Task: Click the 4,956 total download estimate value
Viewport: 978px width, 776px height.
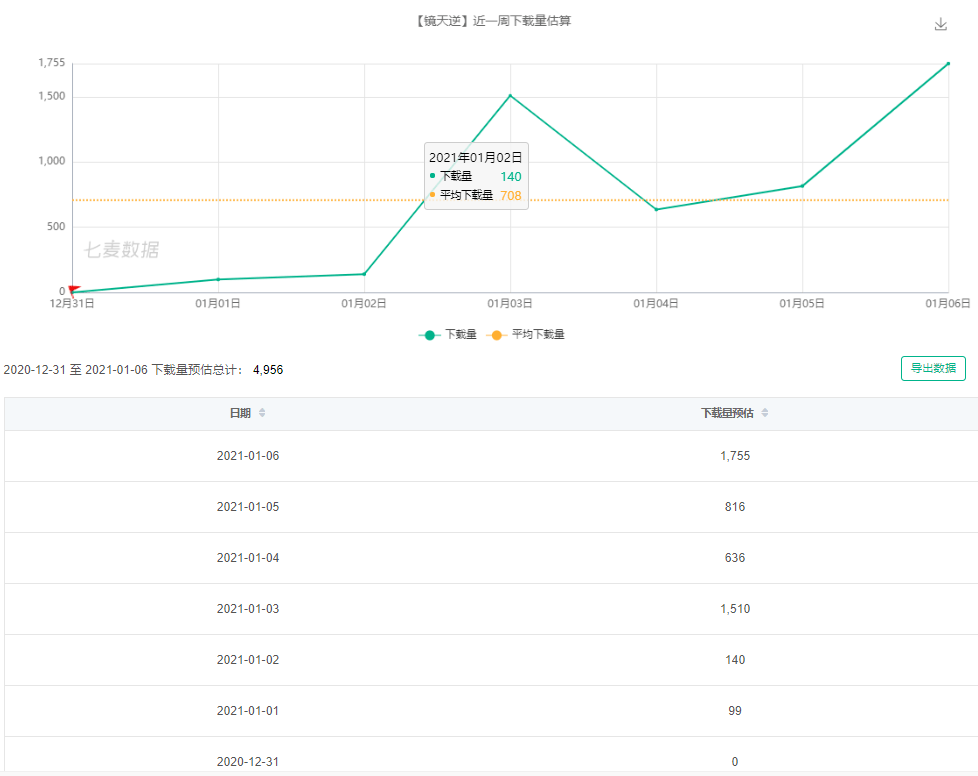Action: tap(268, 370)
